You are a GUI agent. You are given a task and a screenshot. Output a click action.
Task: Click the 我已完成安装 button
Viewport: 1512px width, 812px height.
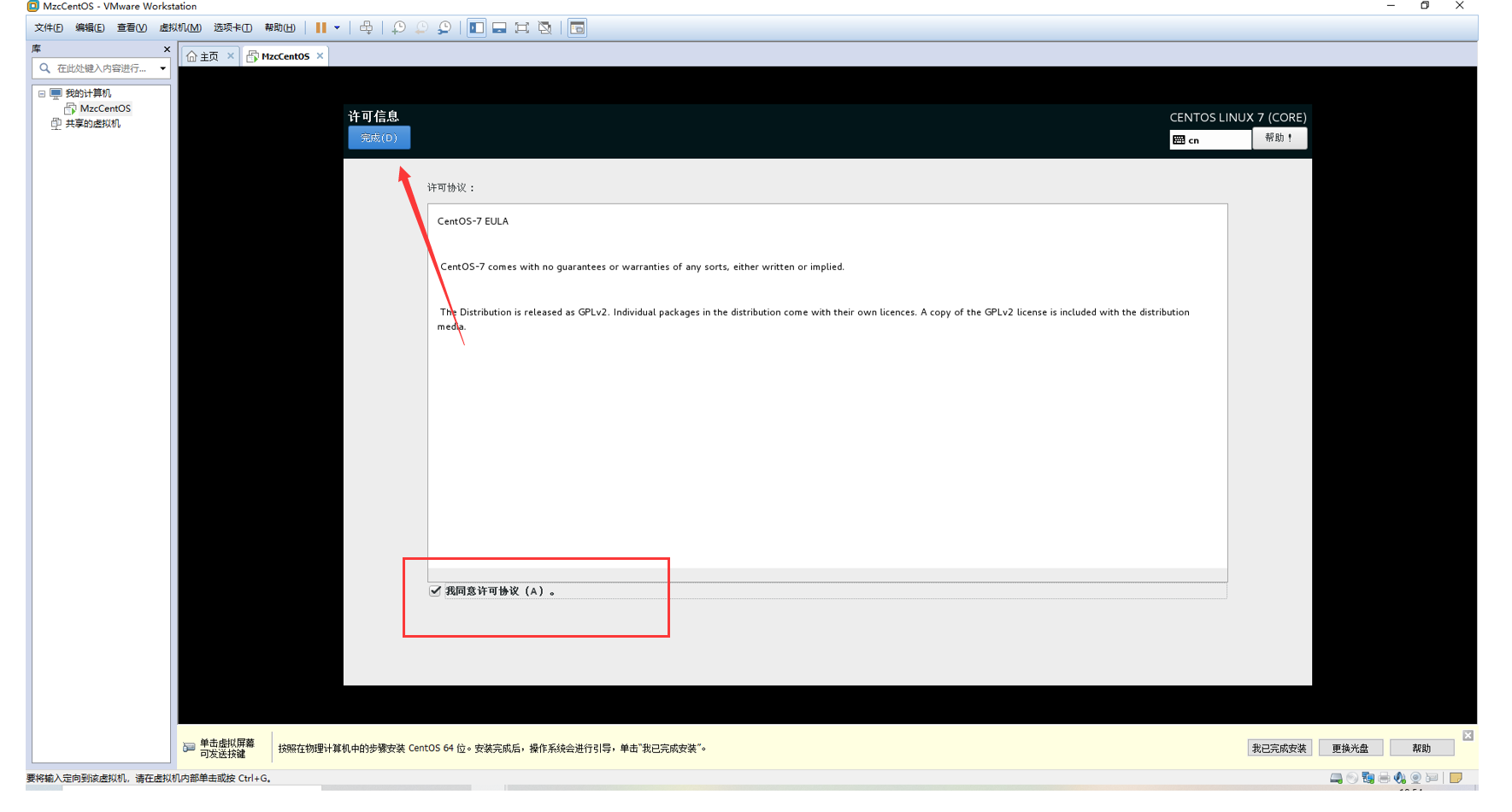1279,748
